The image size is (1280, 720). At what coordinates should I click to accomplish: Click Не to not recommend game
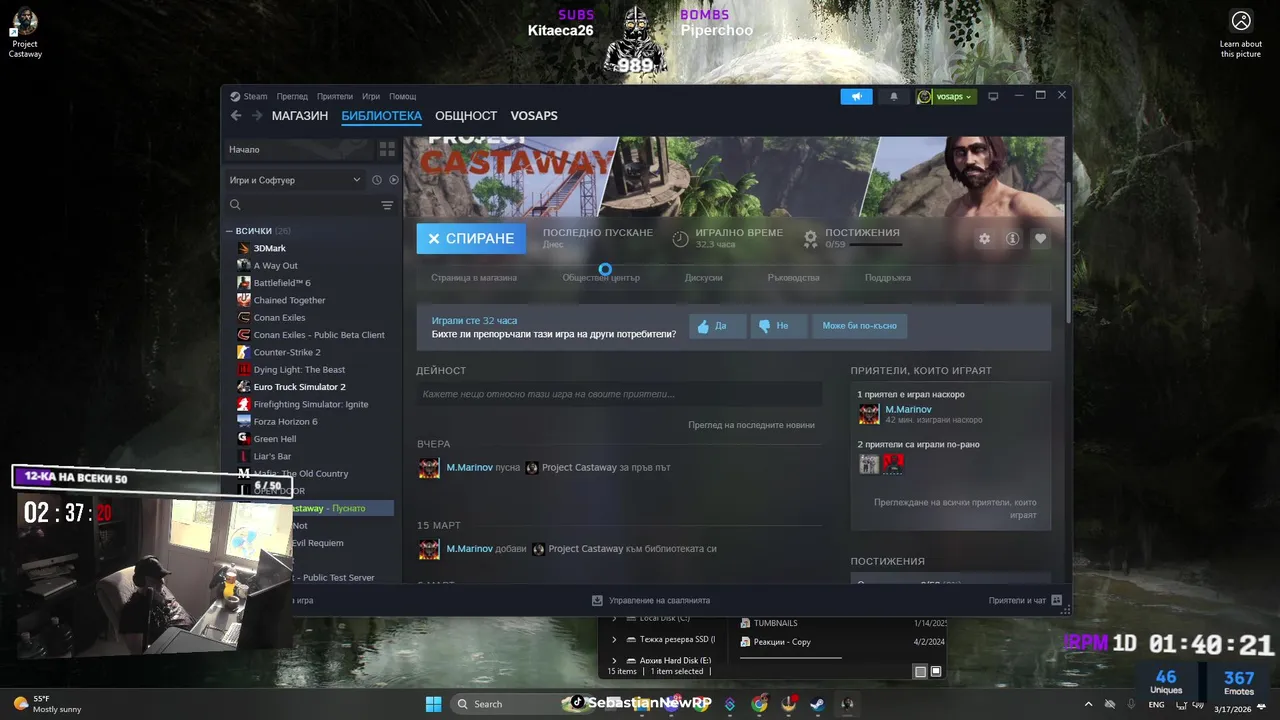click(778, 326)
